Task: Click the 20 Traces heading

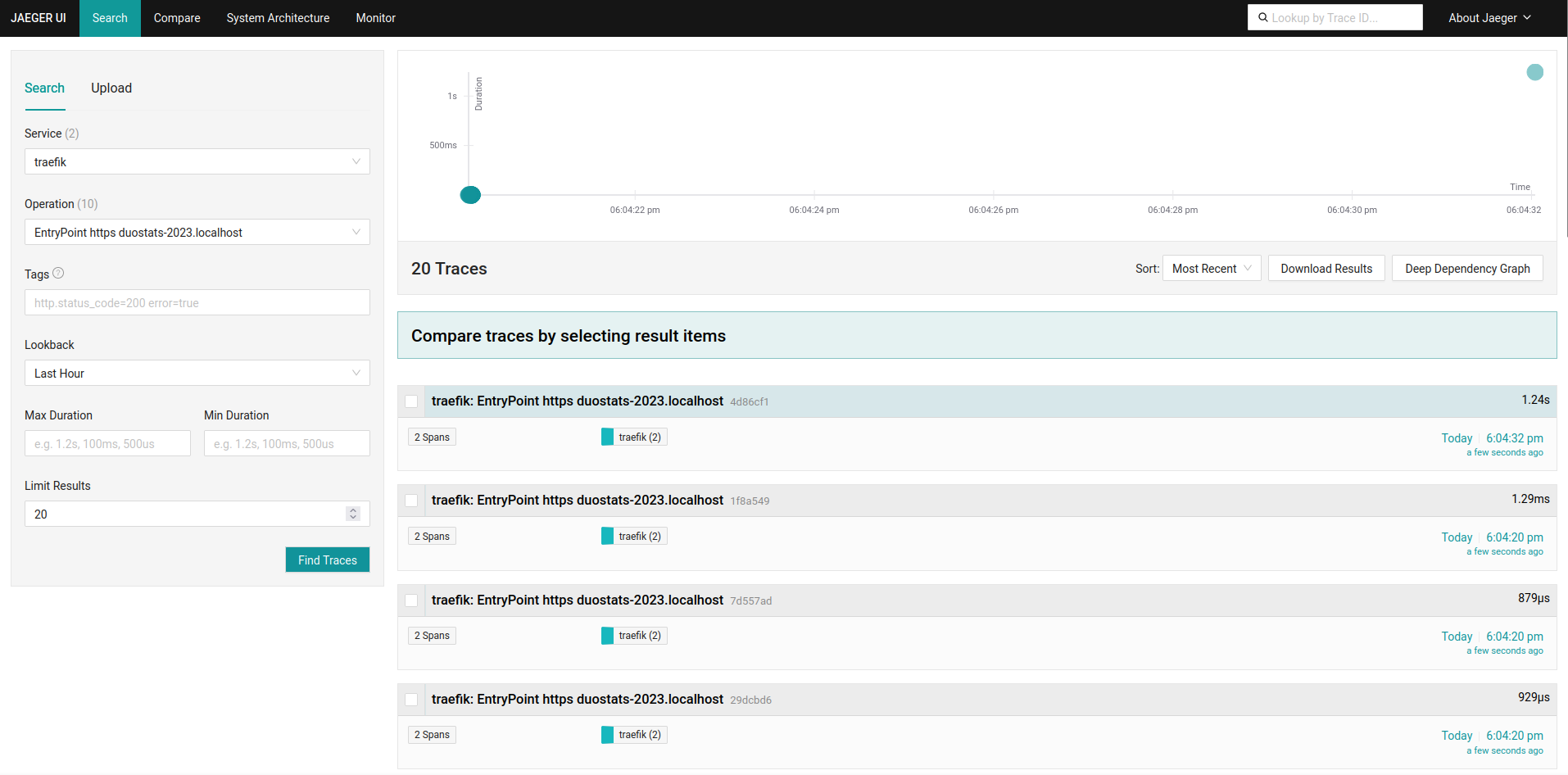Action: coord(449,269)
